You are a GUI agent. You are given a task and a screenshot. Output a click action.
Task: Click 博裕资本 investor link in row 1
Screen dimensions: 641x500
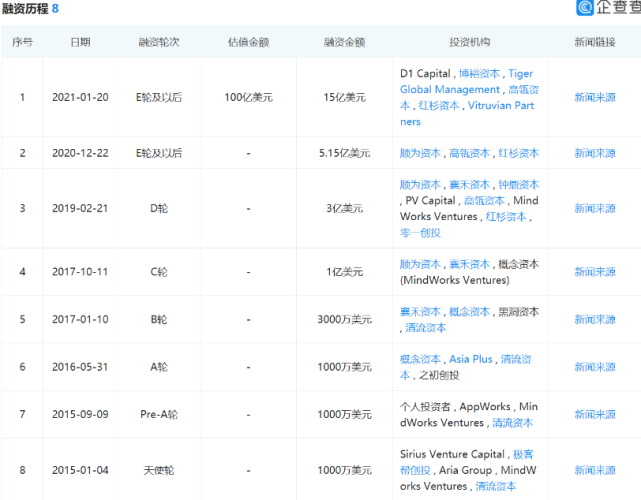[x=479, y=74]
